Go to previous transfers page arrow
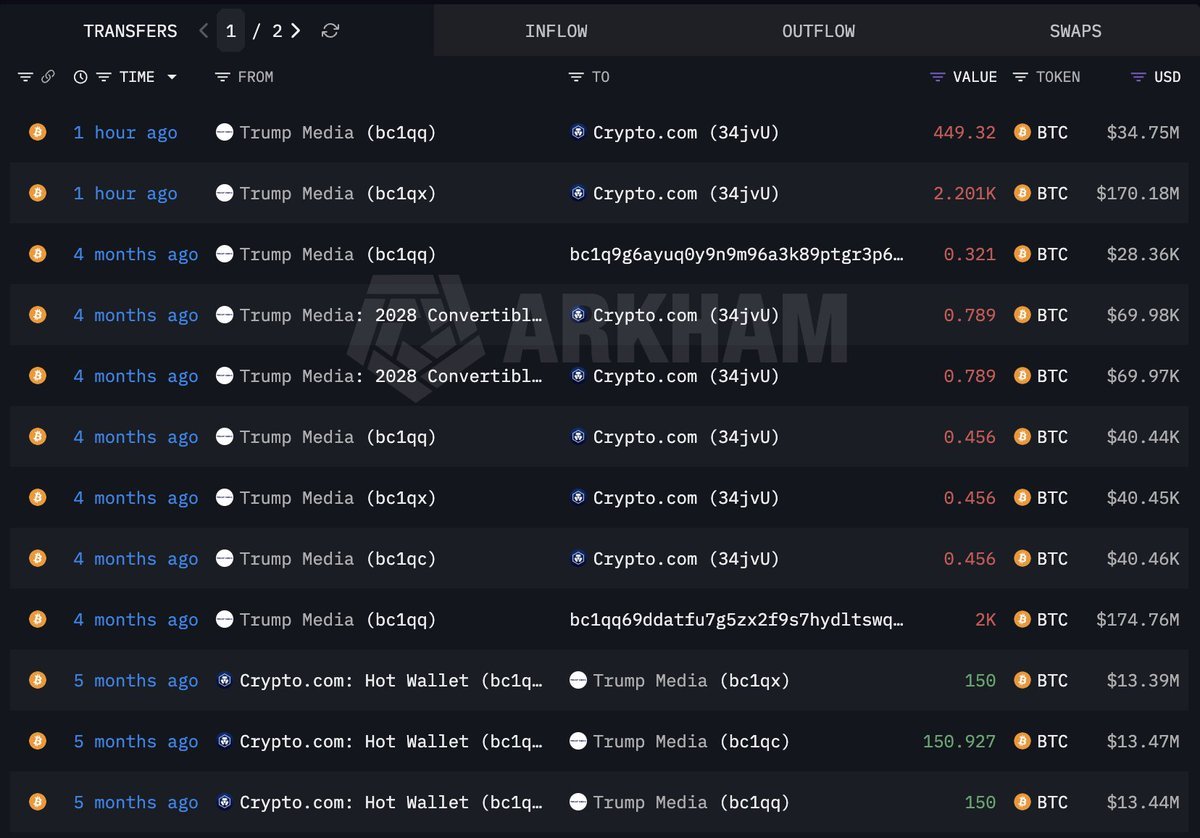Screen dimensions: 1200x838 point(204,31)
